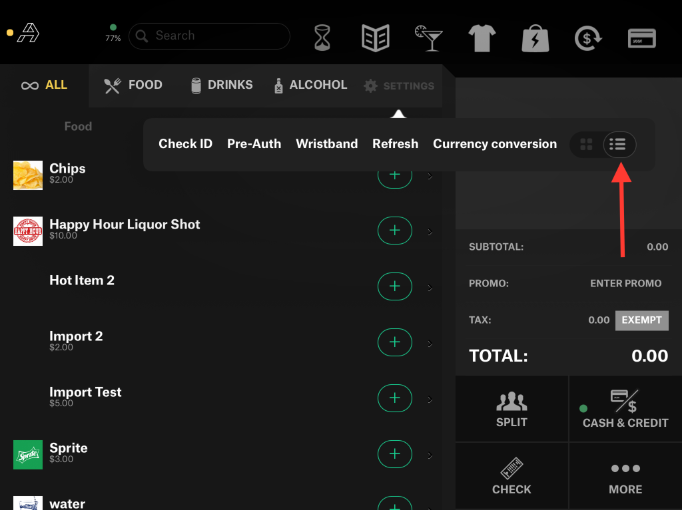Select the cocktail glass icon
The height and width of the screenshot is (510, 682).
(430, 38)
